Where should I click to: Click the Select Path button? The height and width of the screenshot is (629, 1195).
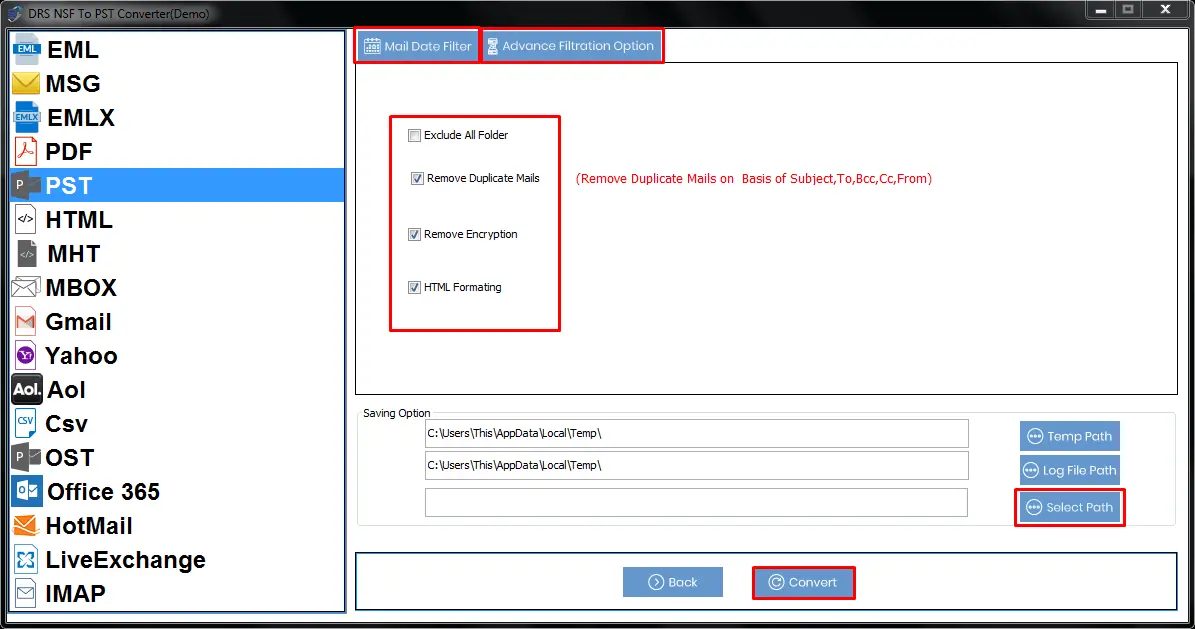click(1070, 508)
